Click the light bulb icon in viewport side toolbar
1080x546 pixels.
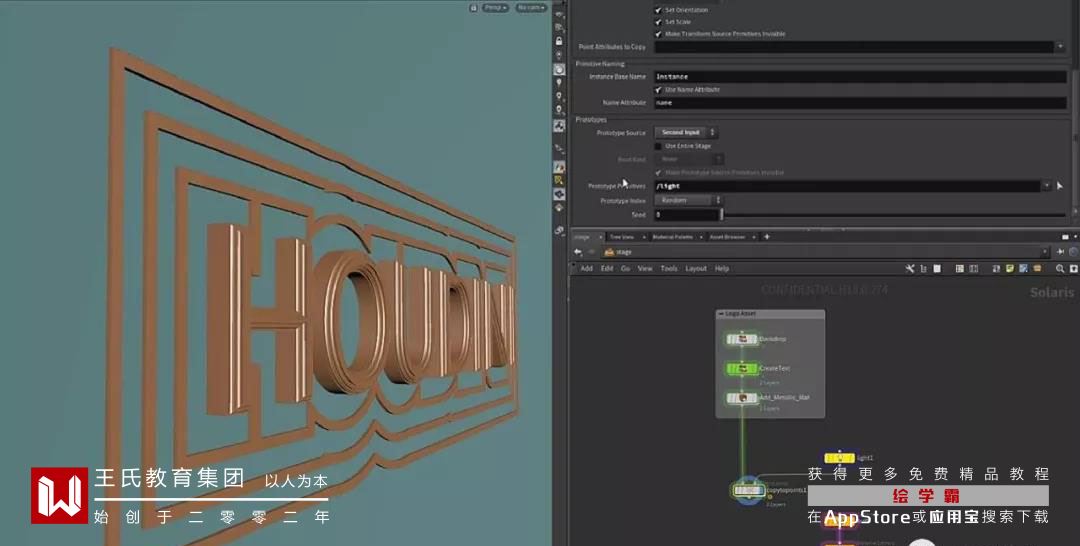[559, 83]
